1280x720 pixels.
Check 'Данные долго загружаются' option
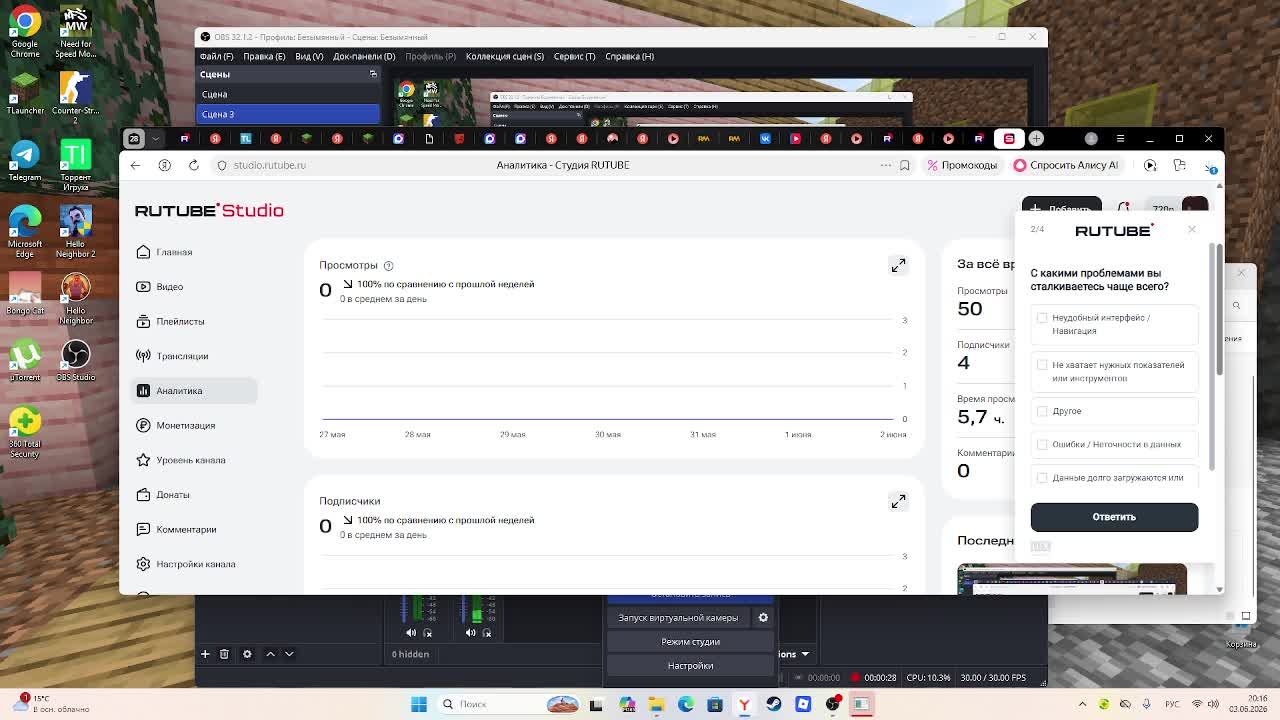1042,478
